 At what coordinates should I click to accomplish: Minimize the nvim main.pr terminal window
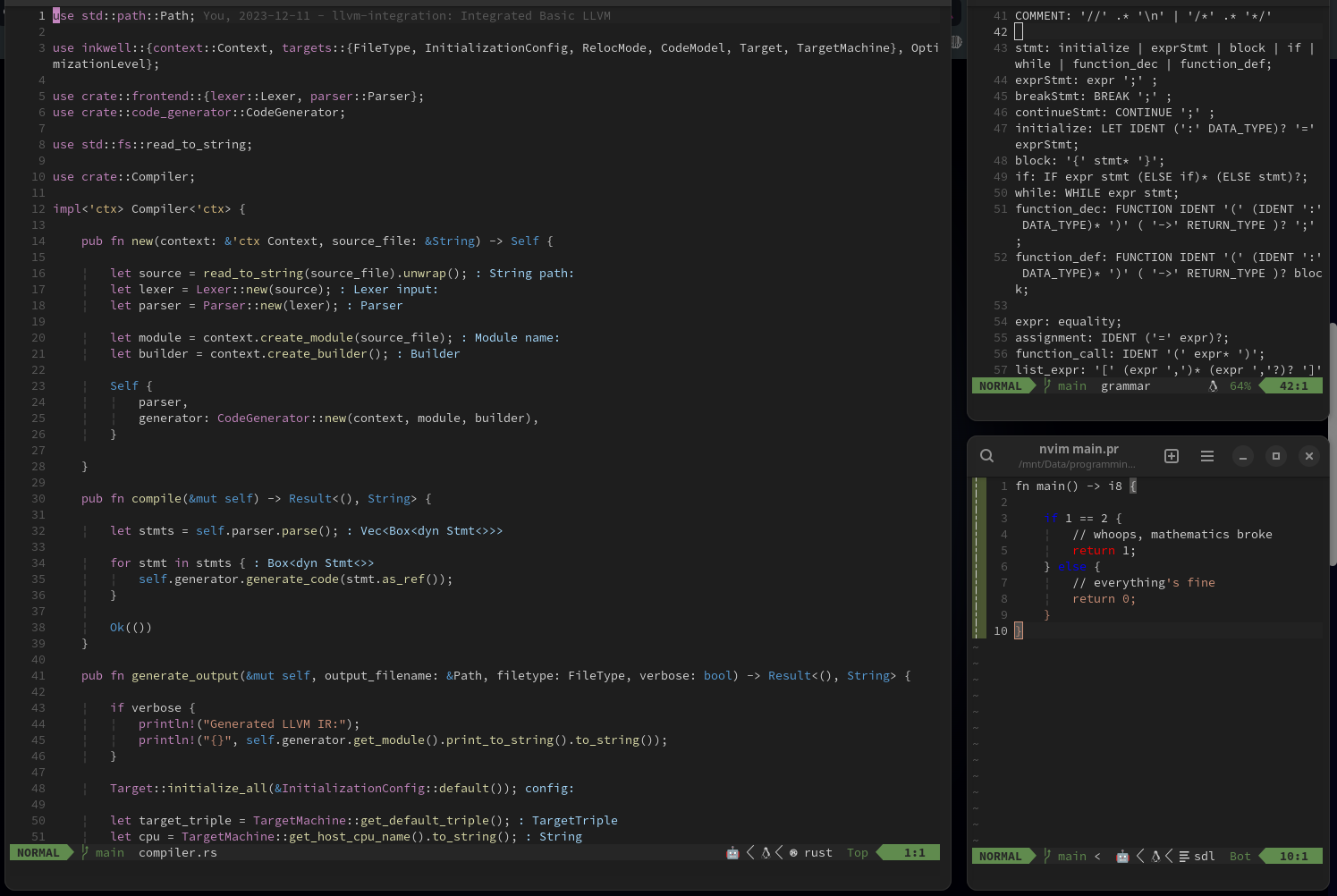click(1243, 456)
